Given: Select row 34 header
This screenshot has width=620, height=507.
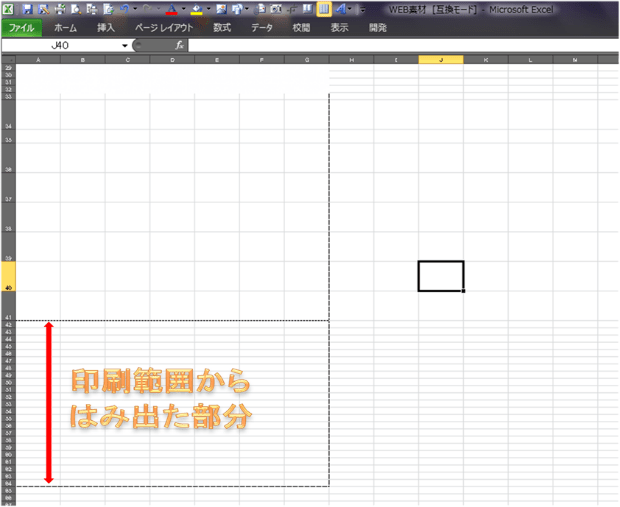Looking at the screenshot, I should (x=8, y=115).
